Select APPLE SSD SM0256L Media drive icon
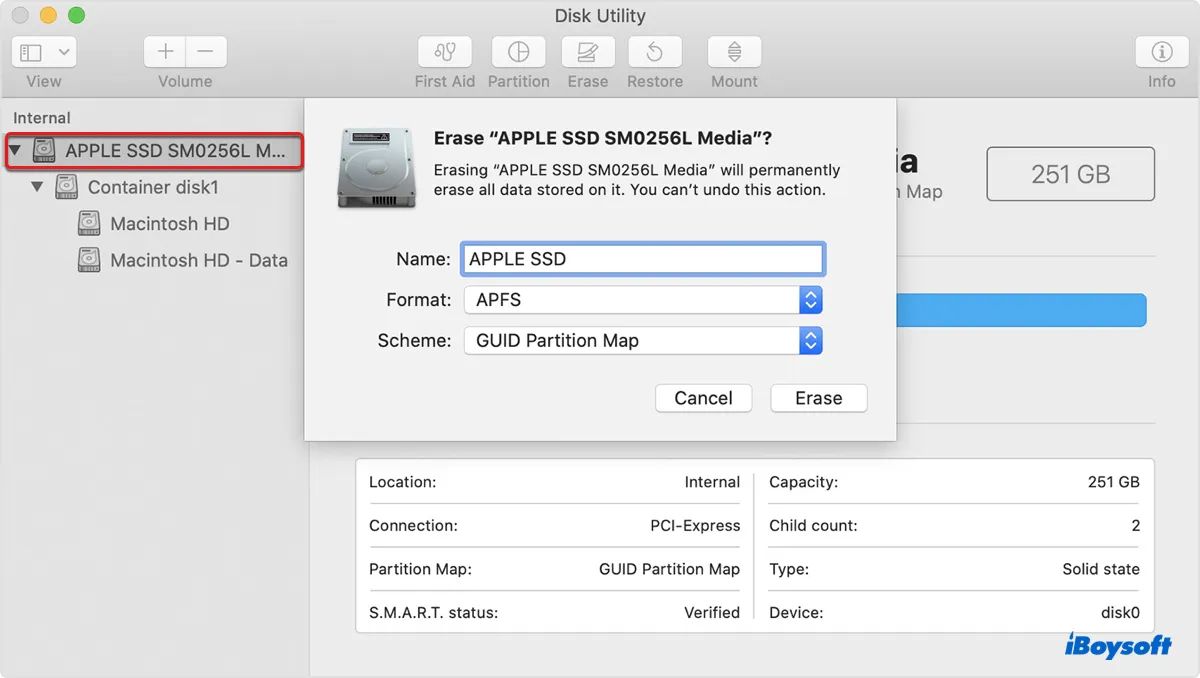The width and height of the screenshot is (1200, 678). 44,151
